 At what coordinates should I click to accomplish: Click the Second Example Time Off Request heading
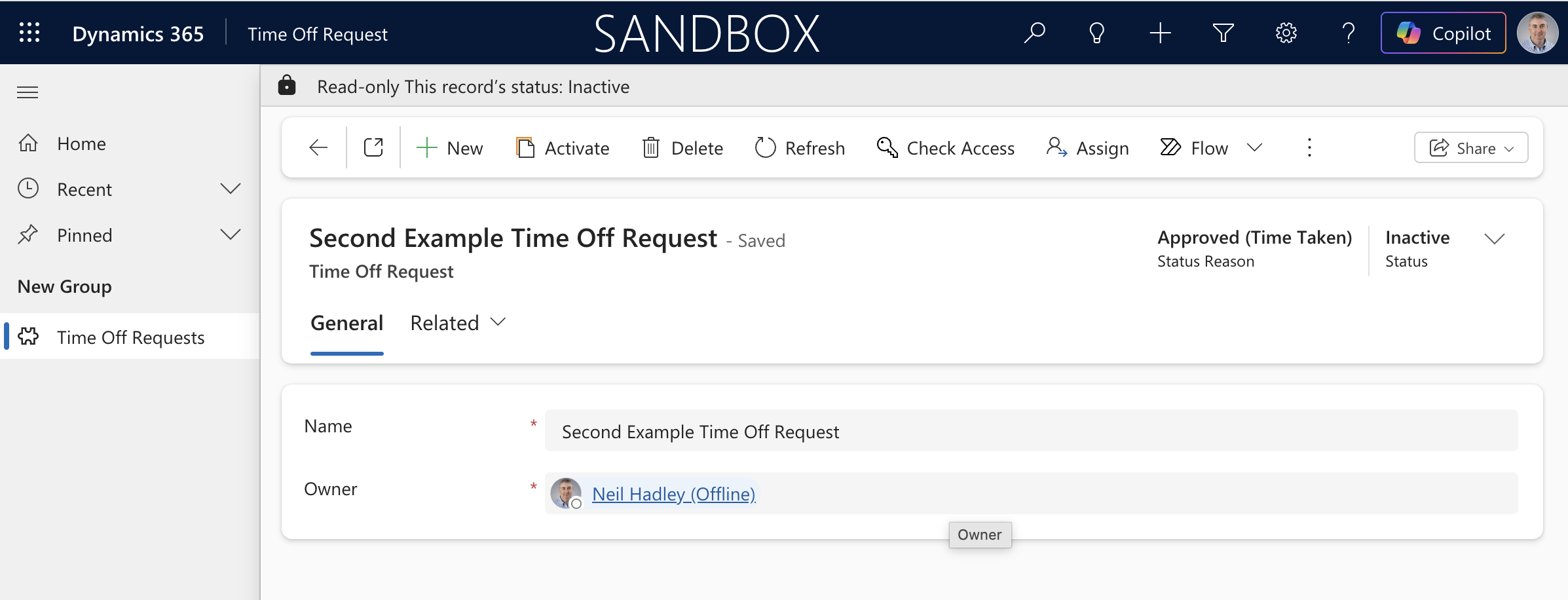tap(513, 238)
